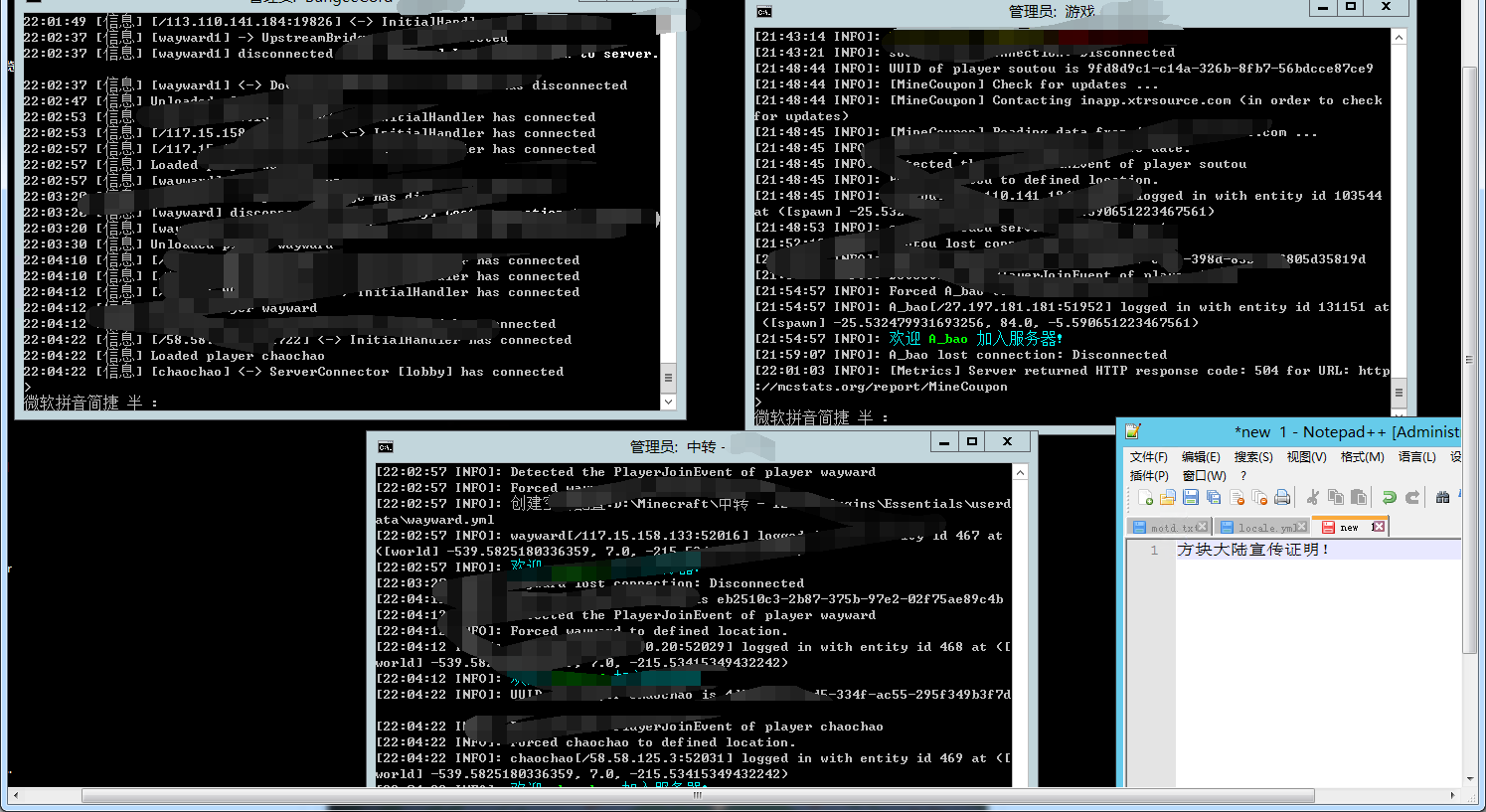Open the 窗口(W) menu in Notepad++
This screenshot has width=1486, height=812.
pyautogui.click(x=1205, y=475)
